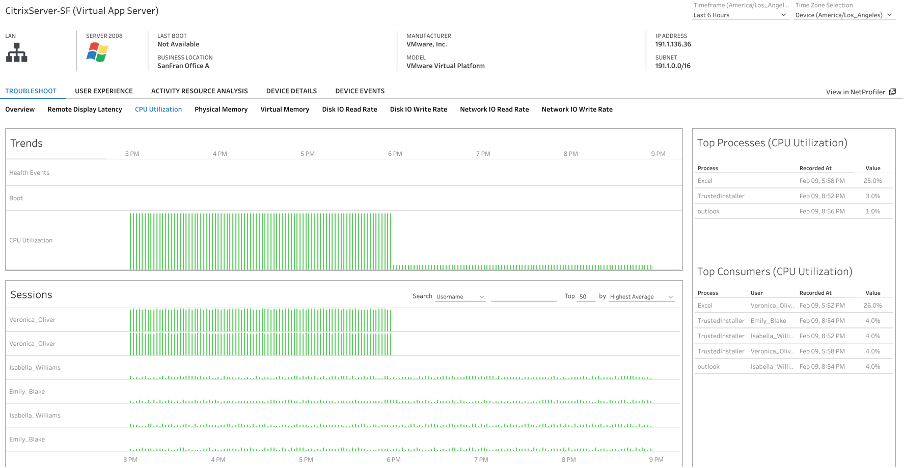The image size is (904, 468).
Task: Click the Value column header in Top Processes
Action: click(873, 168)
